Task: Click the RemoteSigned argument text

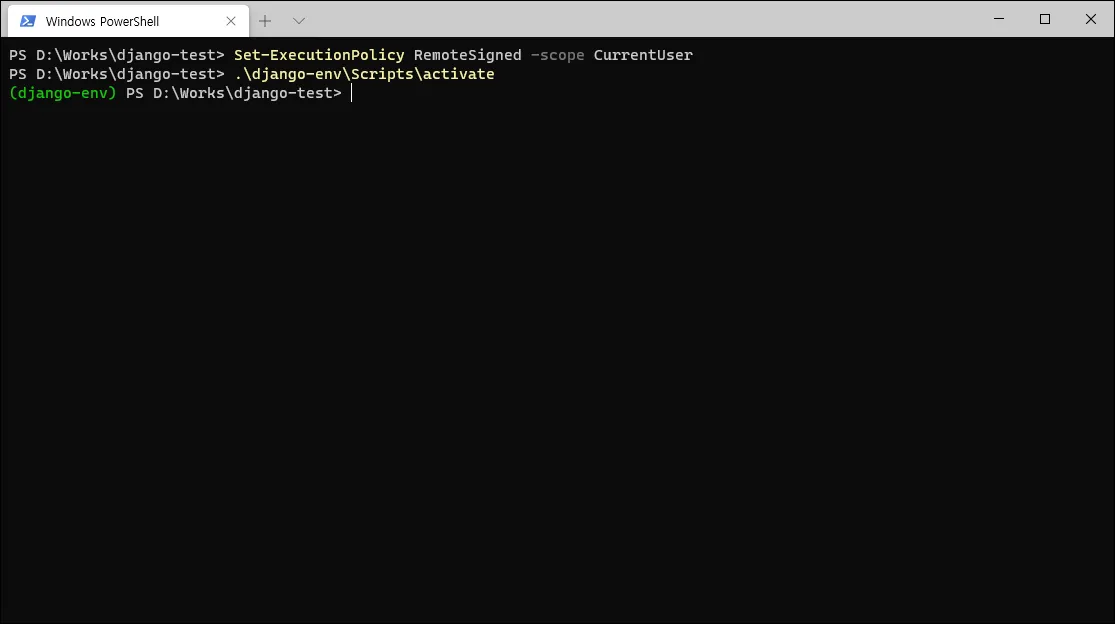Action: pos(468,55)
